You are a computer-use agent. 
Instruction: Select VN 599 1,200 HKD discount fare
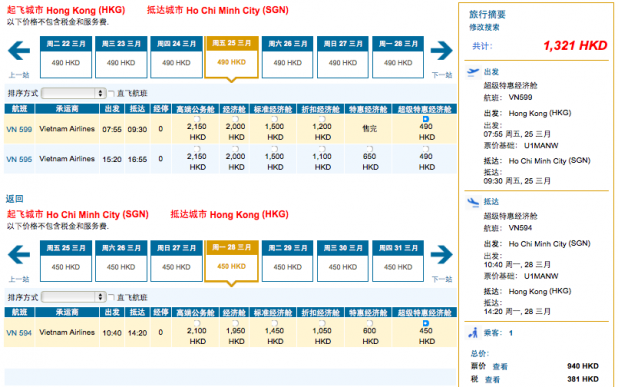click(322, 119)
